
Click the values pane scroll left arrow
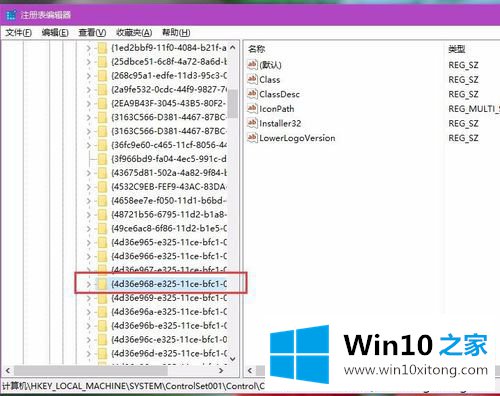[250, 370]
